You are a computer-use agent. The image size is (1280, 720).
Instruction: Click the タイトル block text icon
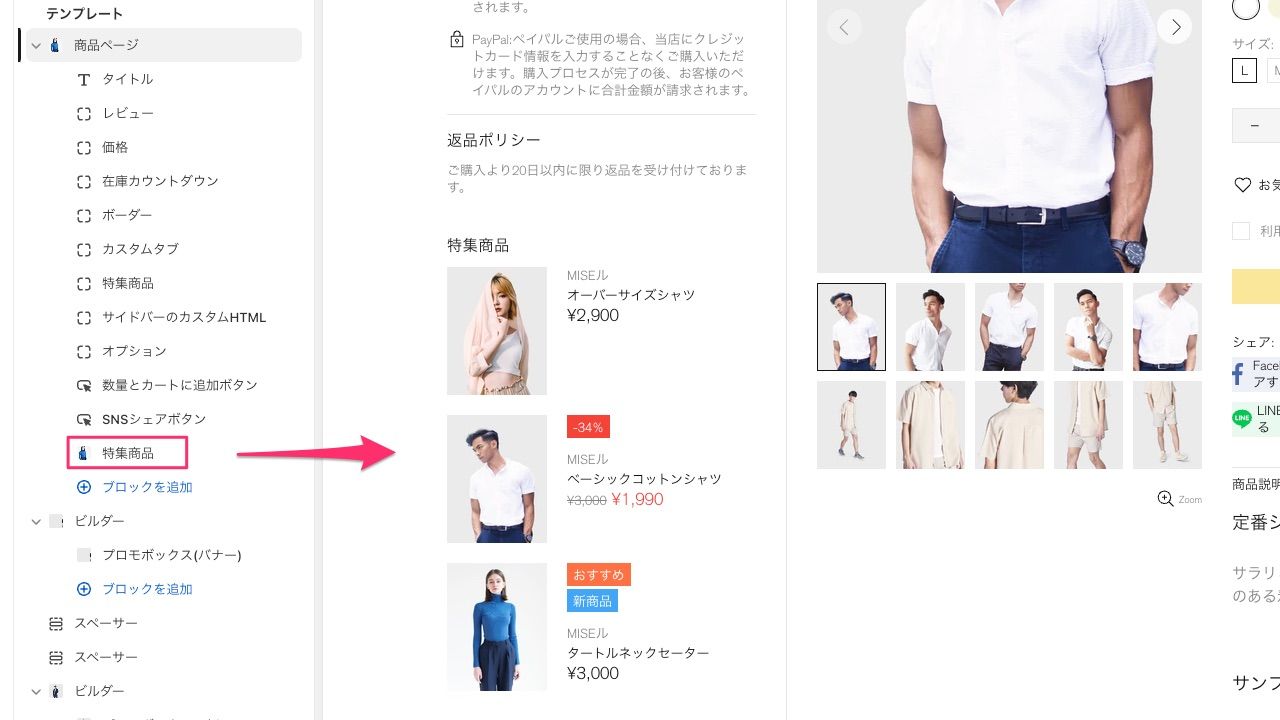point(84,79)
